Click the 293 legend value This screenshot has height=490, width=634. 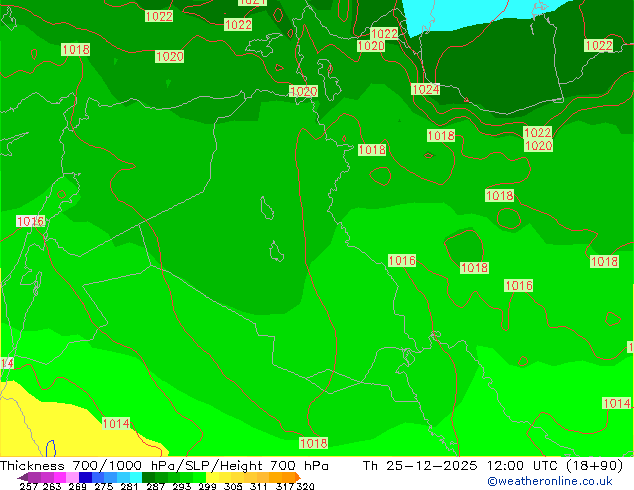182,486
